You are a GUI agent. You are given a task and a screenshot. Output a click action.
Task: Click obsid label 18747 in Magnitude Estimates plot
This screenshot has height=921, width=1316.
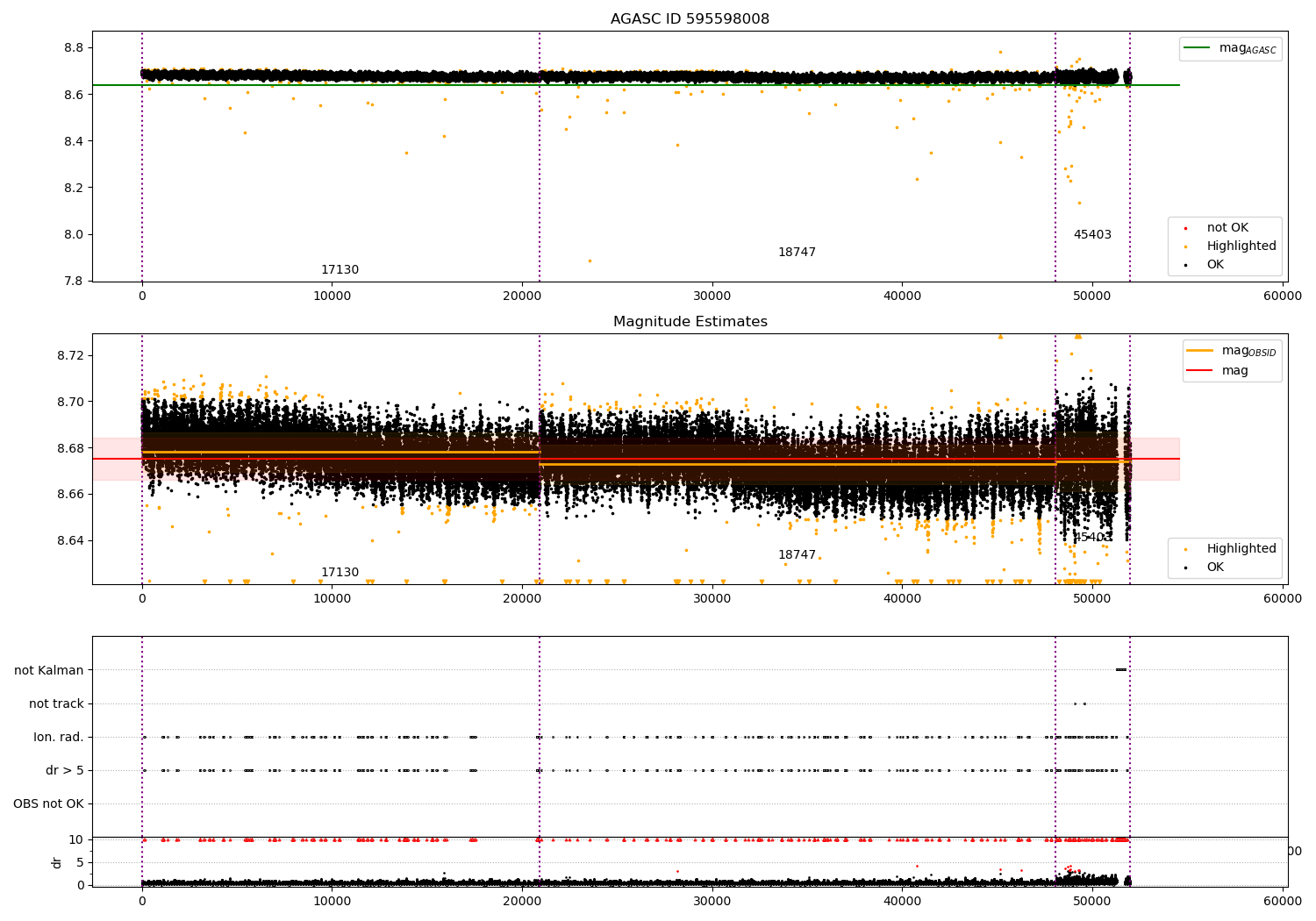click(797, 555)
